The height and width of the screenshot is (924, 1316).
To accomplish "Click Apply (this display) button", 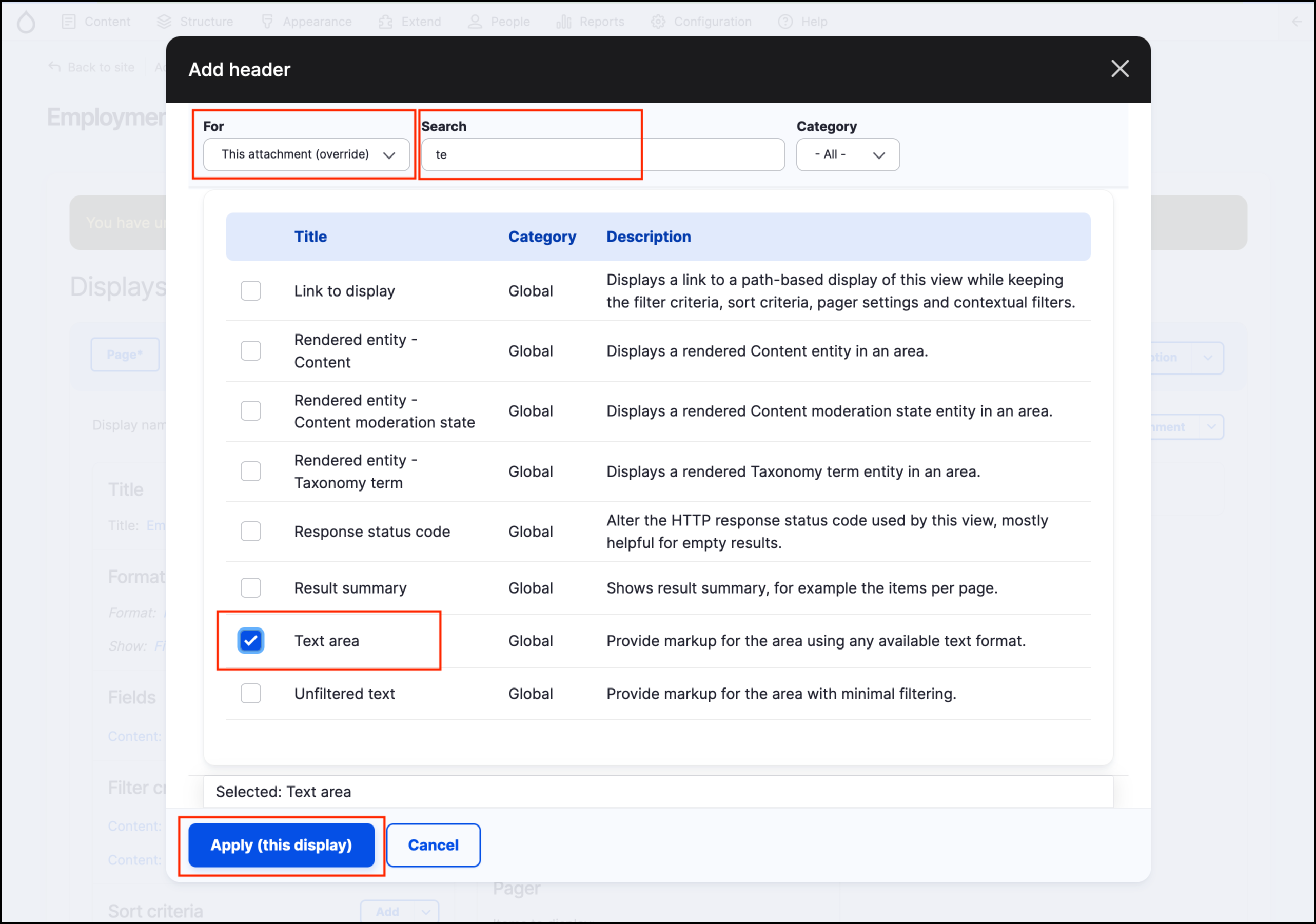I will [282, 845].
